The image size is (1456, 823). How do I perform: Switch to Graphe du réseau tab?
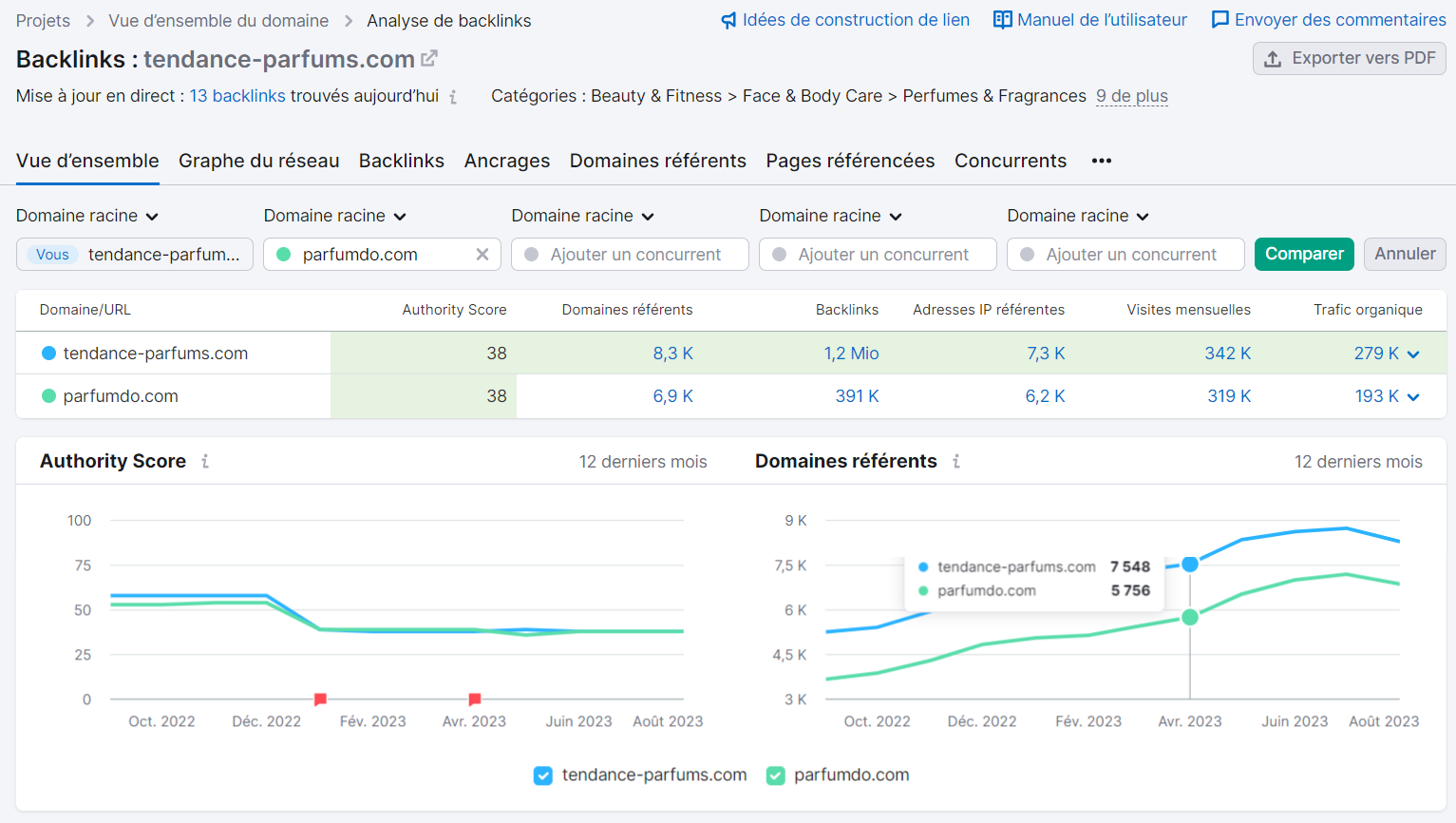[x=259, y=161]
